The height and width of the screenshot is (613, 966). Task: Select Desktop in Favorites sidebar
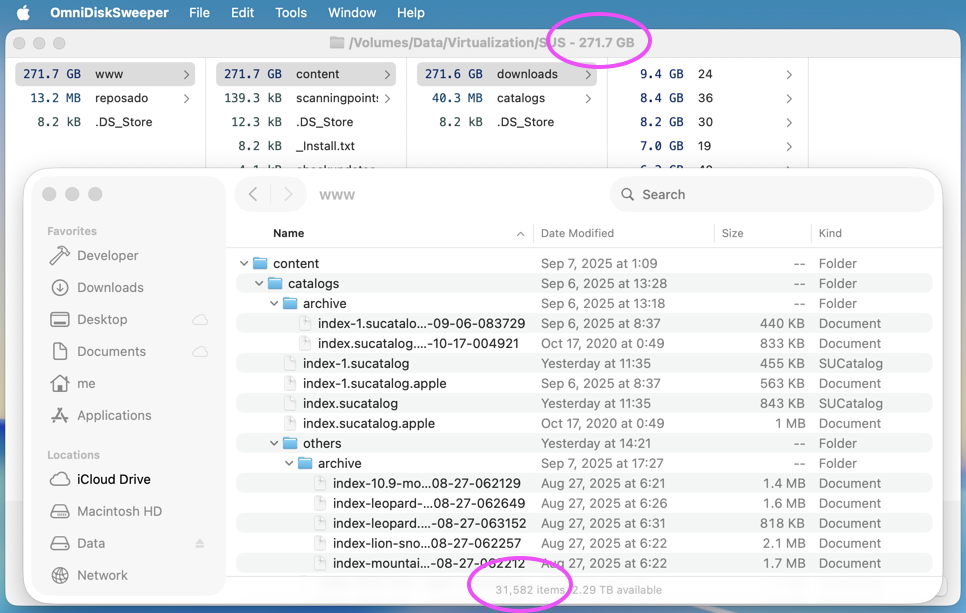click(102, 320)
